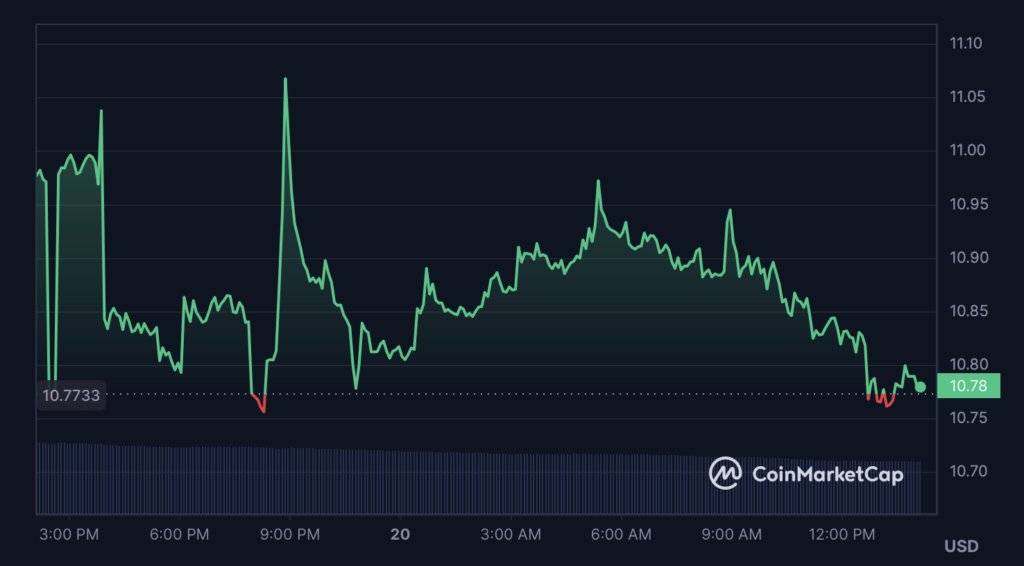This screenshot has height=566, width=1024.
Task: Click the 10.7733 opening price label
Action: pos(71,395)
